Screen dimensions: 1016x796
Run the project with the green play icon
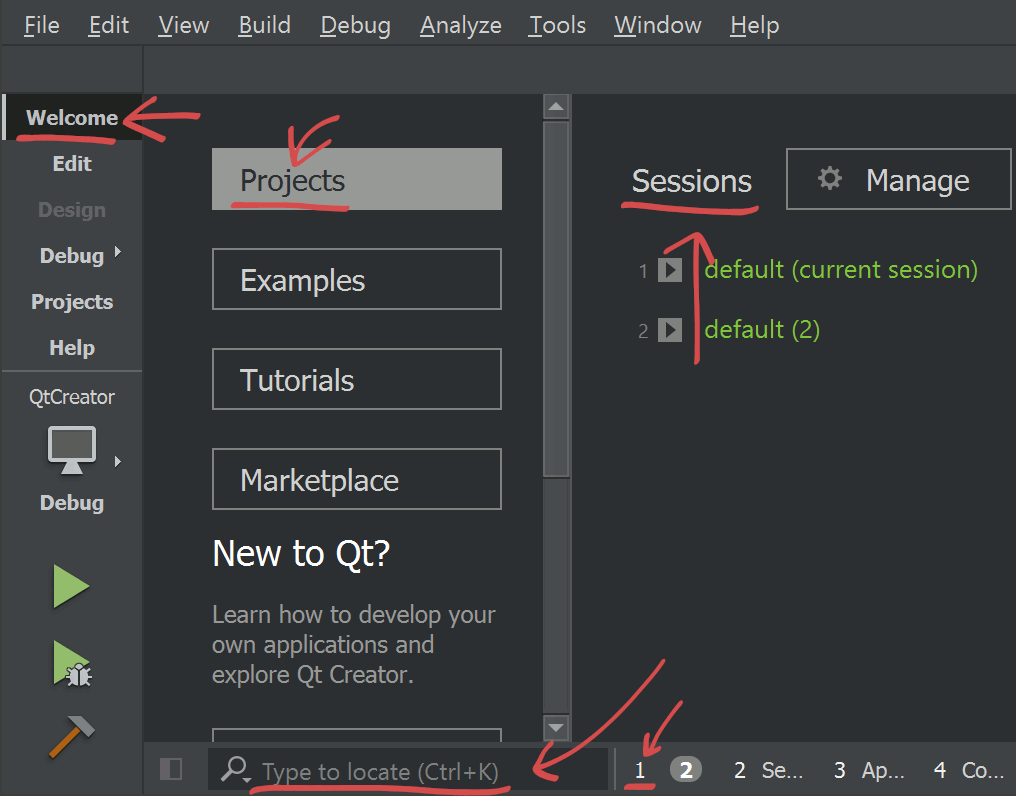click(71, 586)
